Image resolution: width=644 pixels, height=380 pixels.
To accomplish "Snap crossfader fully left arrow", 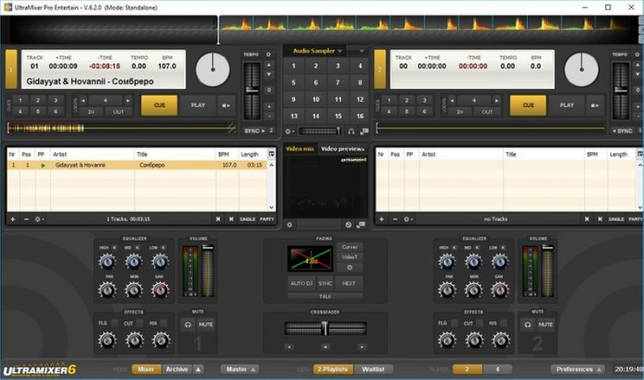I will point(289,347).
